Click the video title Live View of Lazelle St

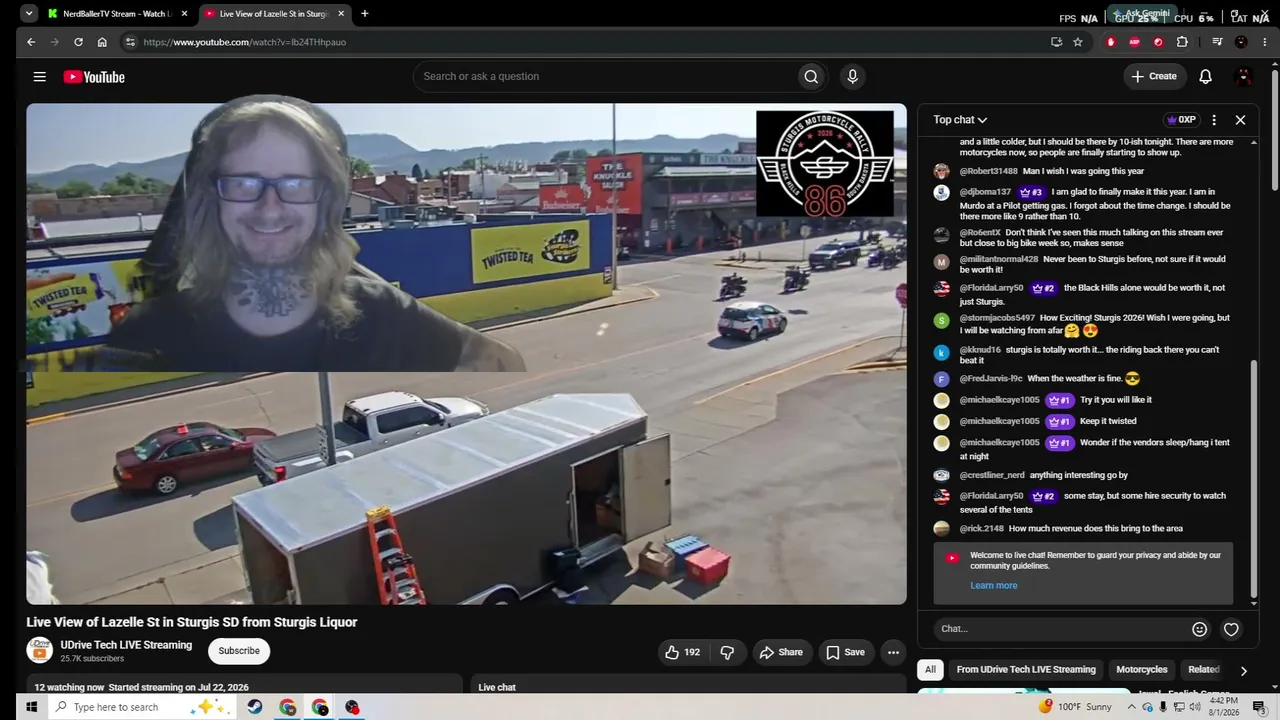click(x=192, y=622)
